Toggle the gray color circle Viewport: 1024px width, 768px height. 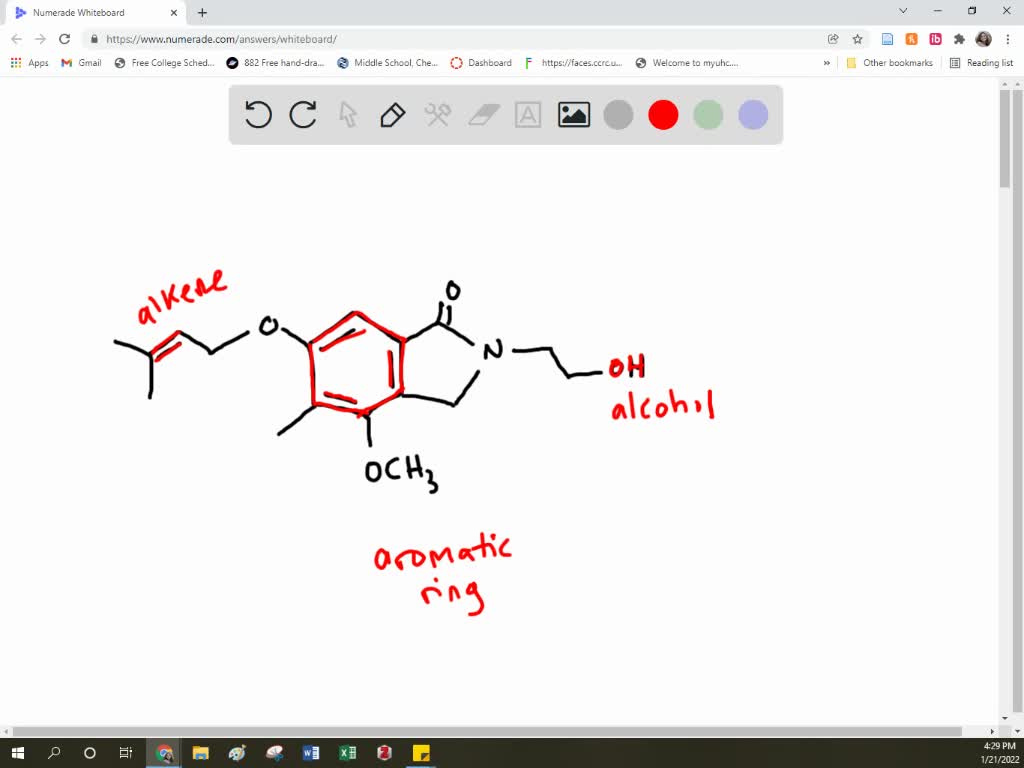click(618, 114)
